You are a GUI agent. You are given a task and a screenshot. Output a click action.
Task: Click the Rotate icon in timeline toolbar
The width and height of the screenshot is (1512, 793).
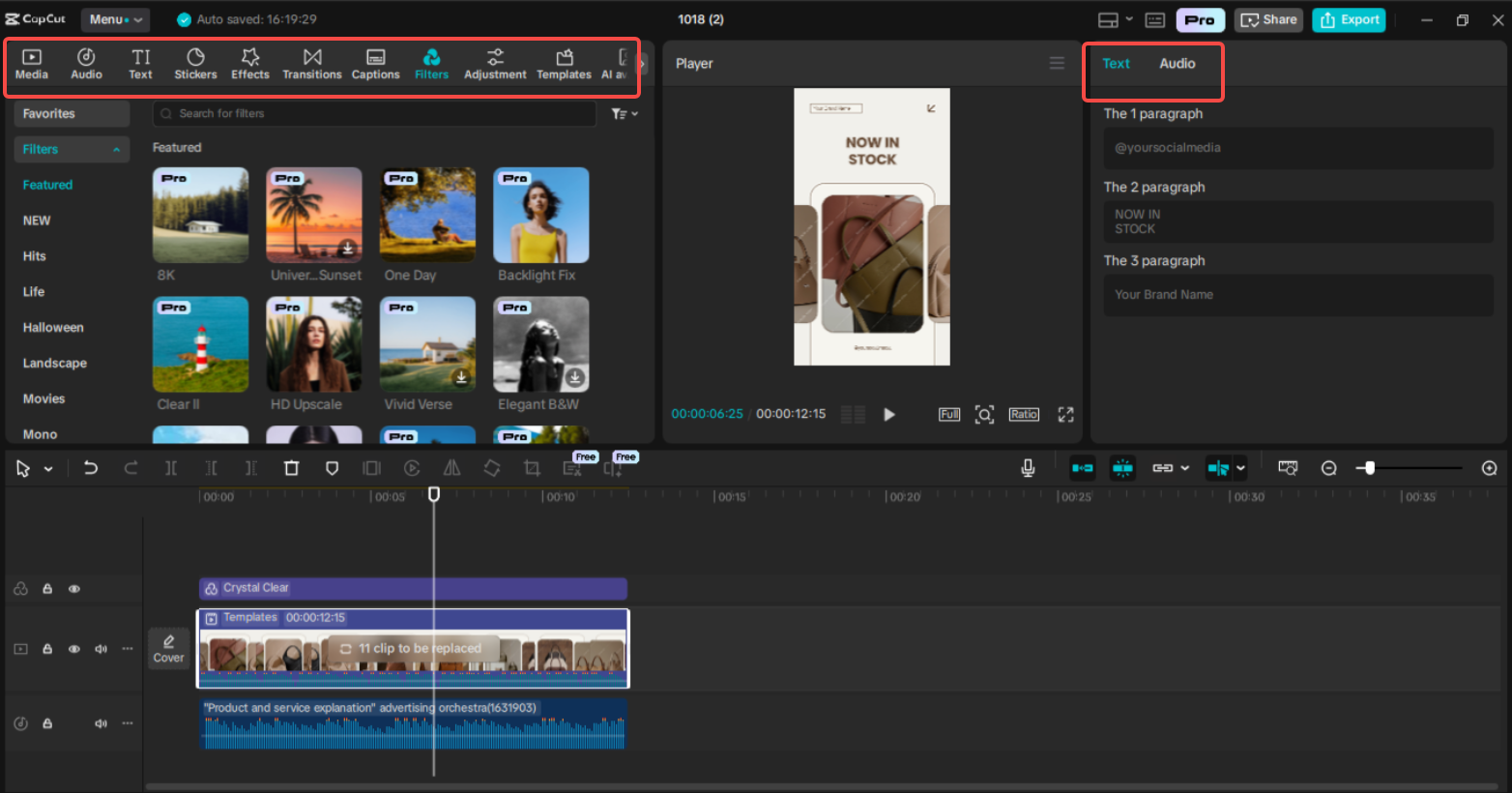492,468
